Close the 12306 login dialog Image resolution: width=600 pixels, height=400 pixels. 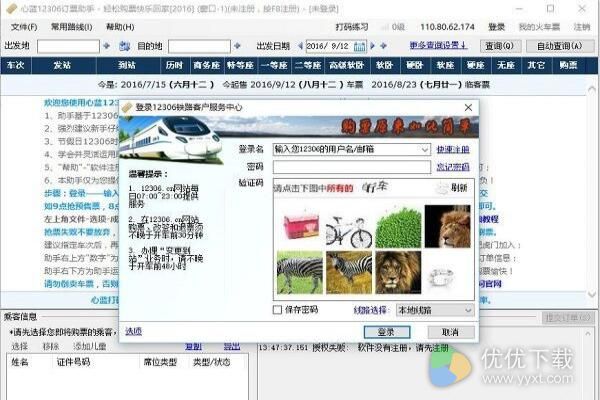[x=468, y=108]
